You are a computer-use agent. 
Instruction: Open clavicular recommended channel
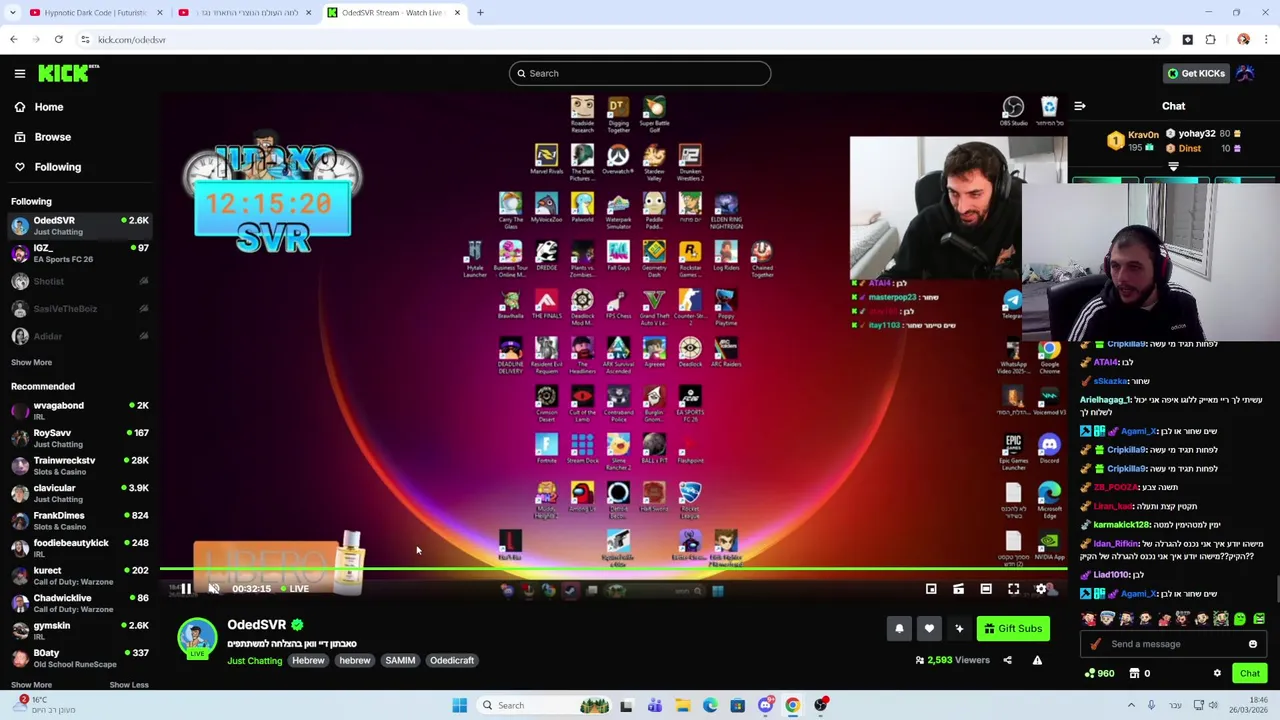(80, 493)
